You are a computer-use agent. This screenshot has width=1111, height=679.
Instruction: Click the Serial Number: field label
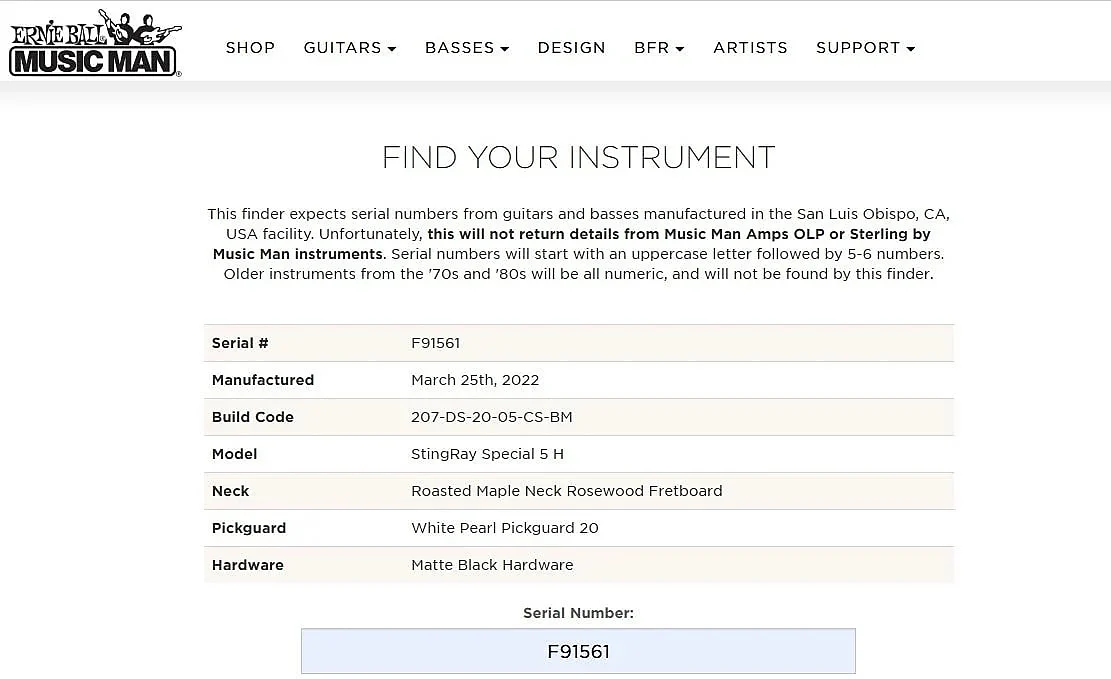click(578, 613)
